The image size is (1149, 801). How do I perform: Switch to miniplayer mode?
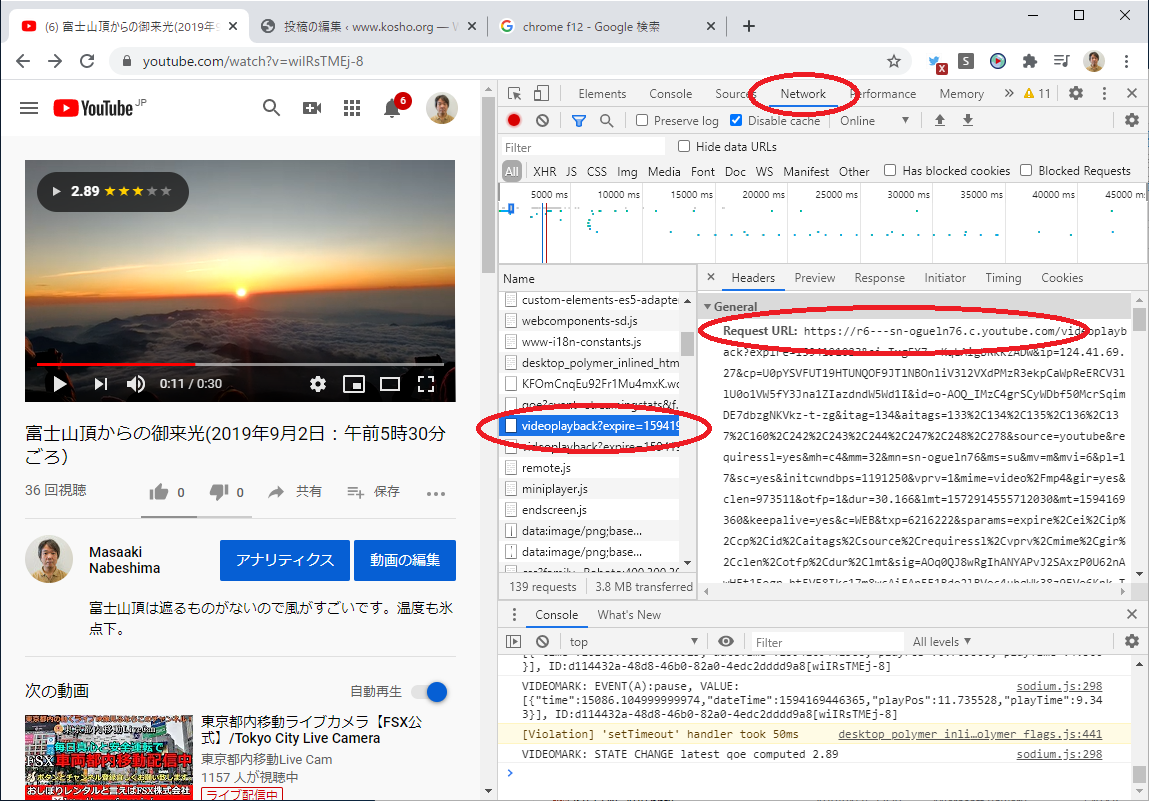[x=354, y=383]
